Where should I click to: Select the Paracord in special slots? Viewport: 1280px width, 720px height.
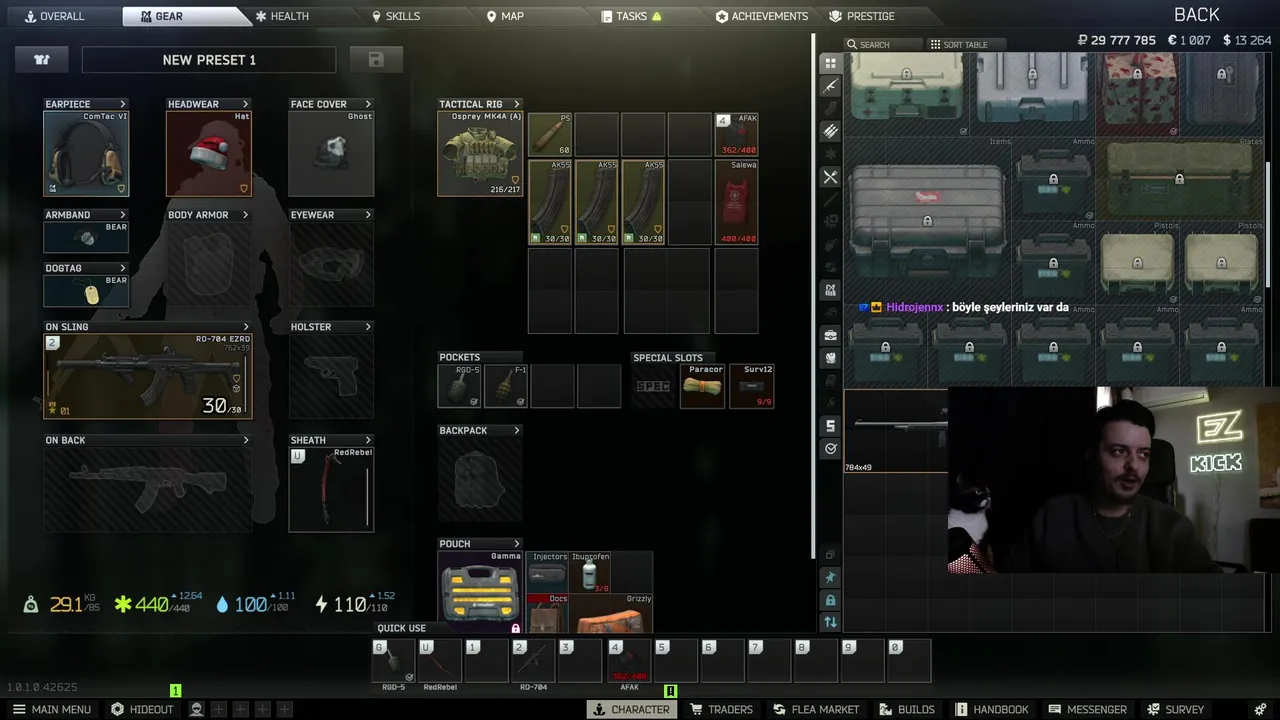coord(703,386)
